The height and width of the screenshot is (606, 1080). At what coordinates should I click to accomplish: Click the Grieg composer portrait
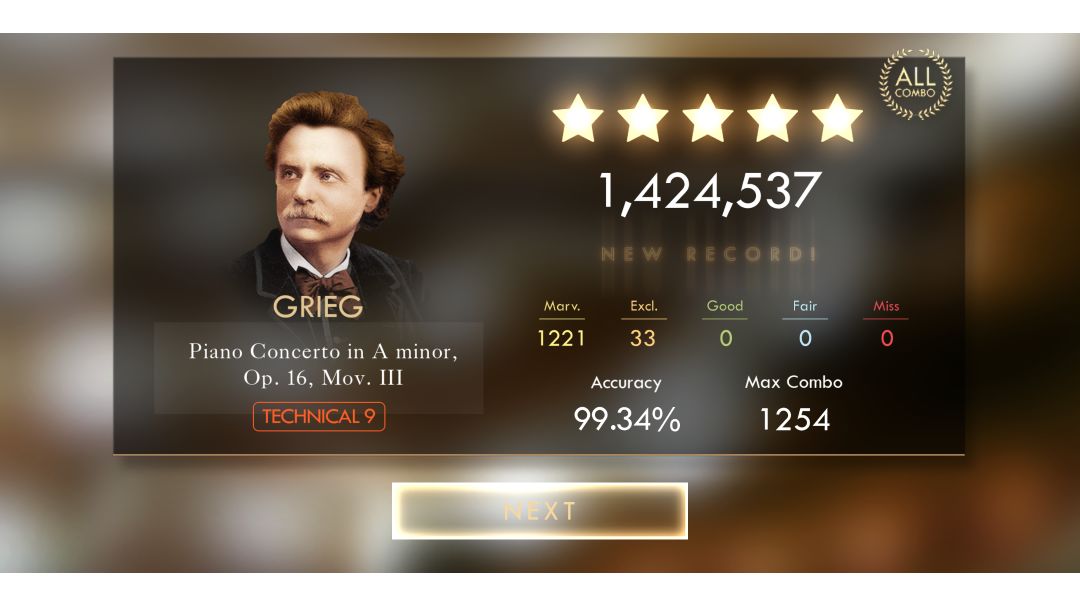click(325, 200)
